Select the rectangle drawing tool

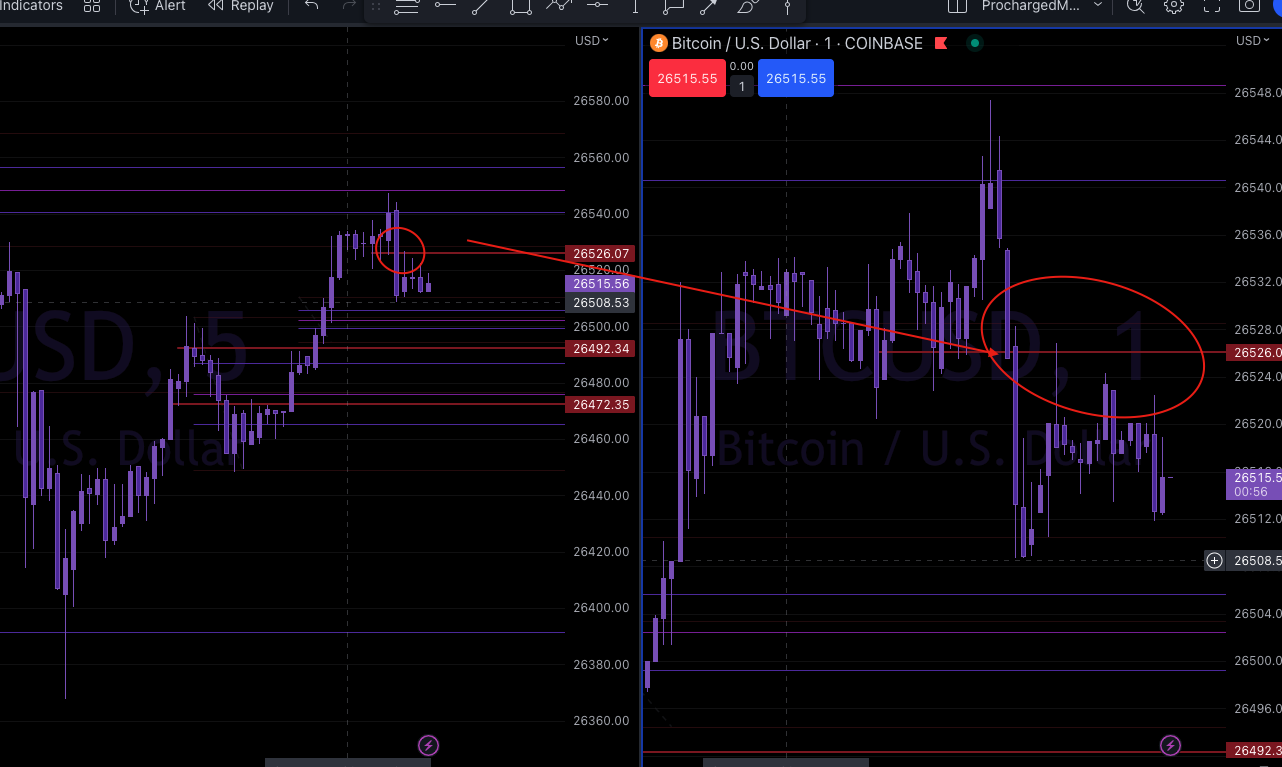point(520,7)
